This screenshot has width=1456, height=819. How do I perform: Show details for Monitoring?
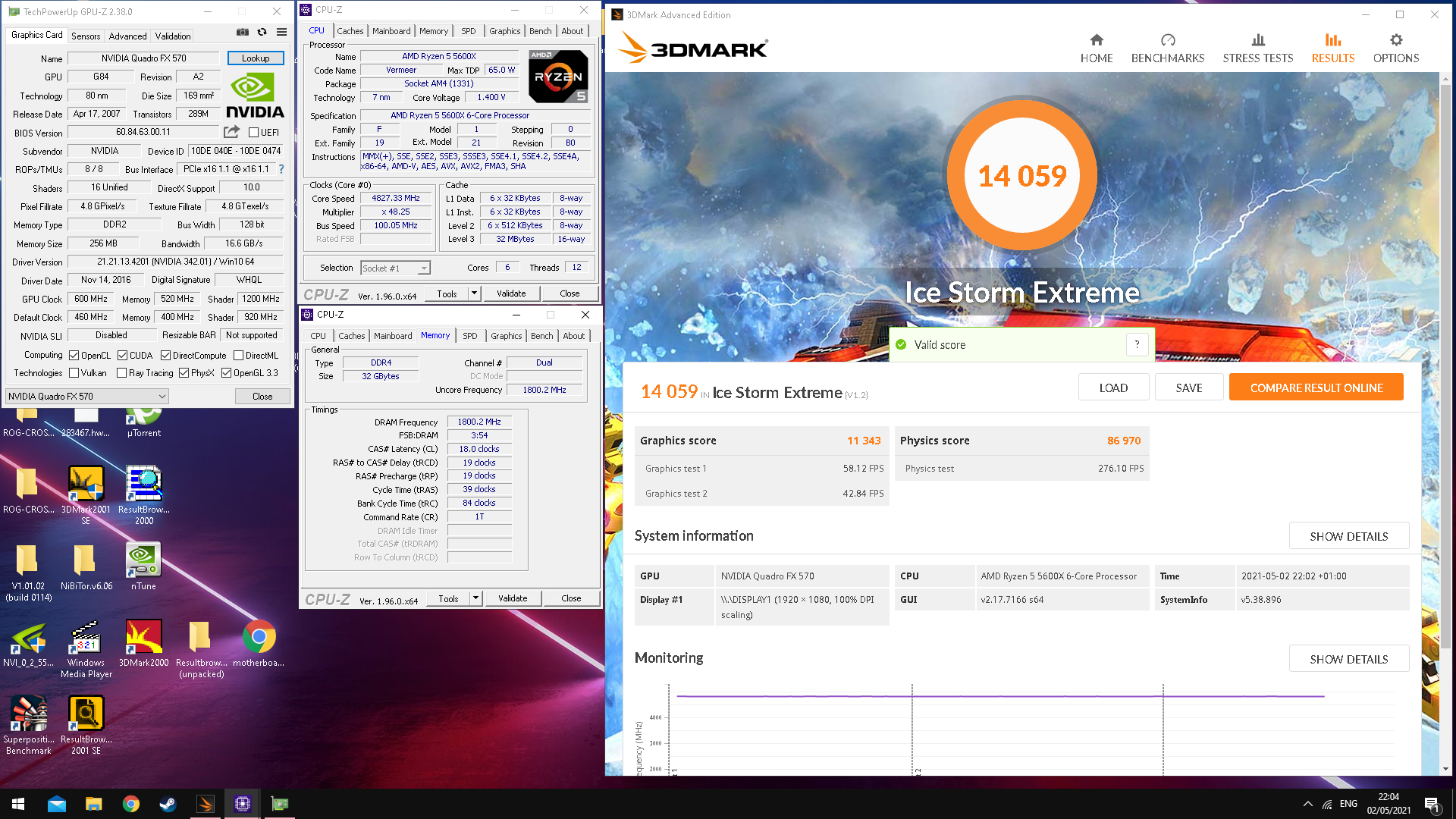tap(1349, 659)
